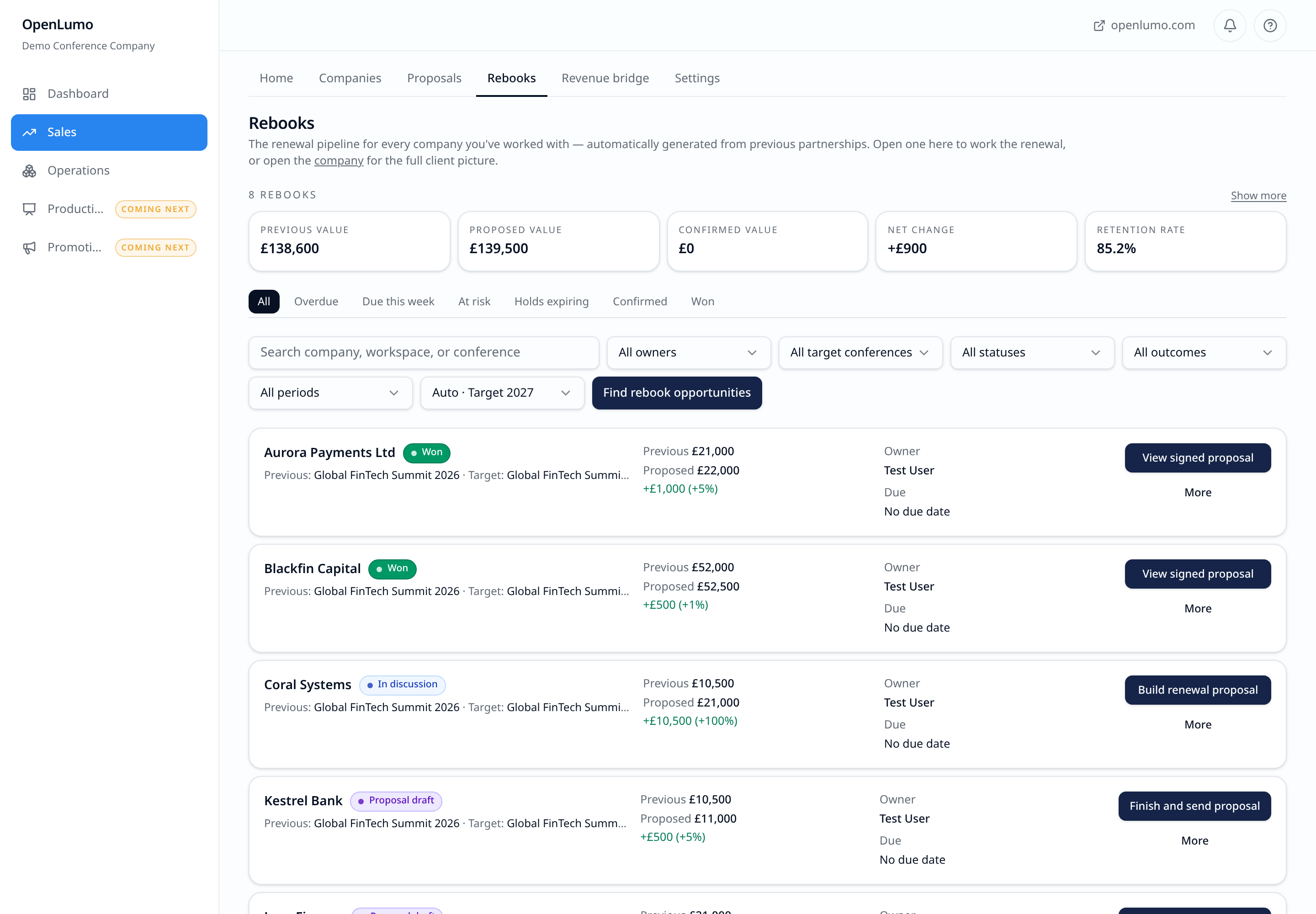Filter rebooks by Overdue

[316, 302]
